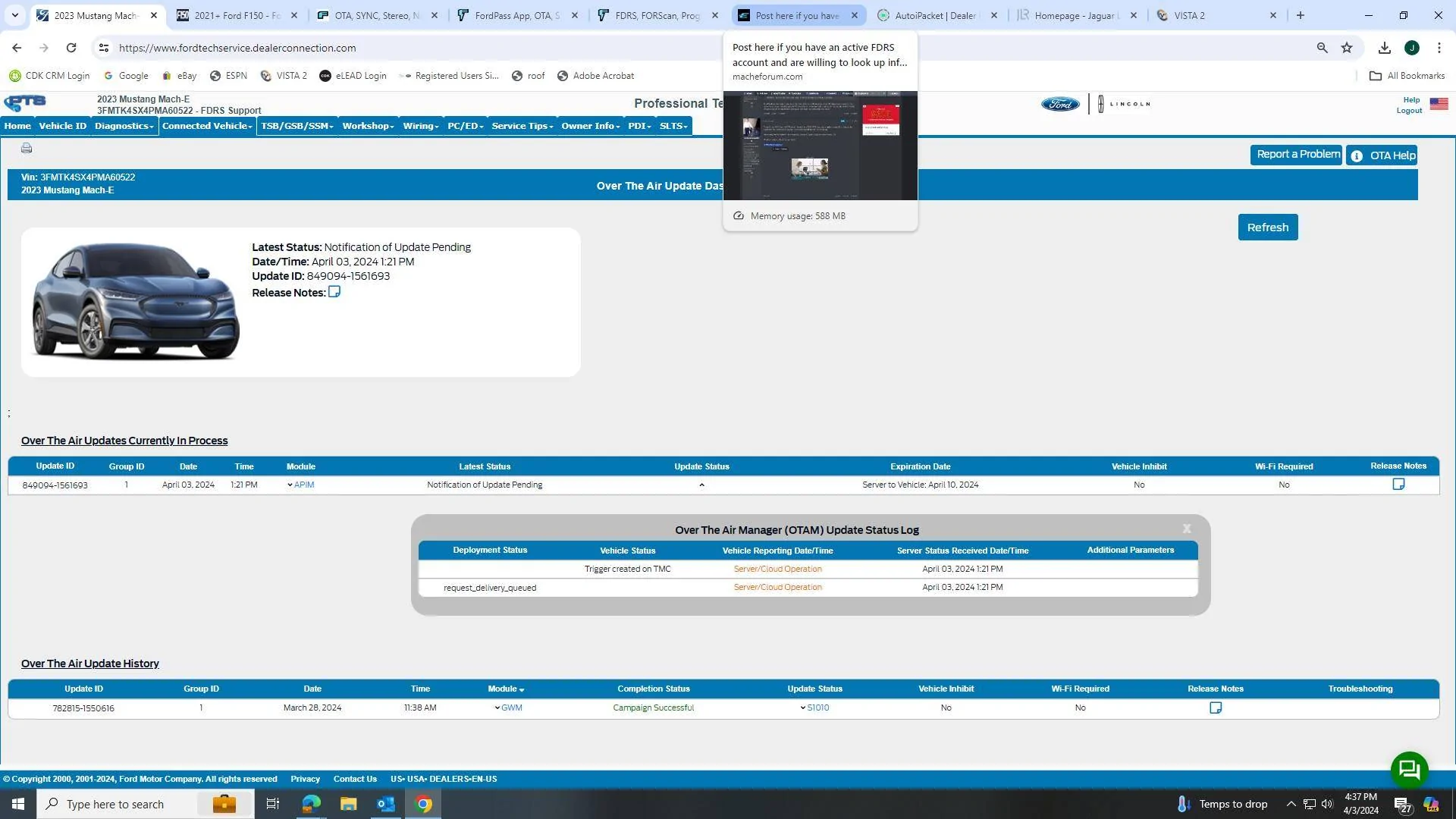Image resolution: width=1456 pixels, height=819 pixels.
Task: Switch to FDRS, FORScan tab
Action: (x=657, y=15)
